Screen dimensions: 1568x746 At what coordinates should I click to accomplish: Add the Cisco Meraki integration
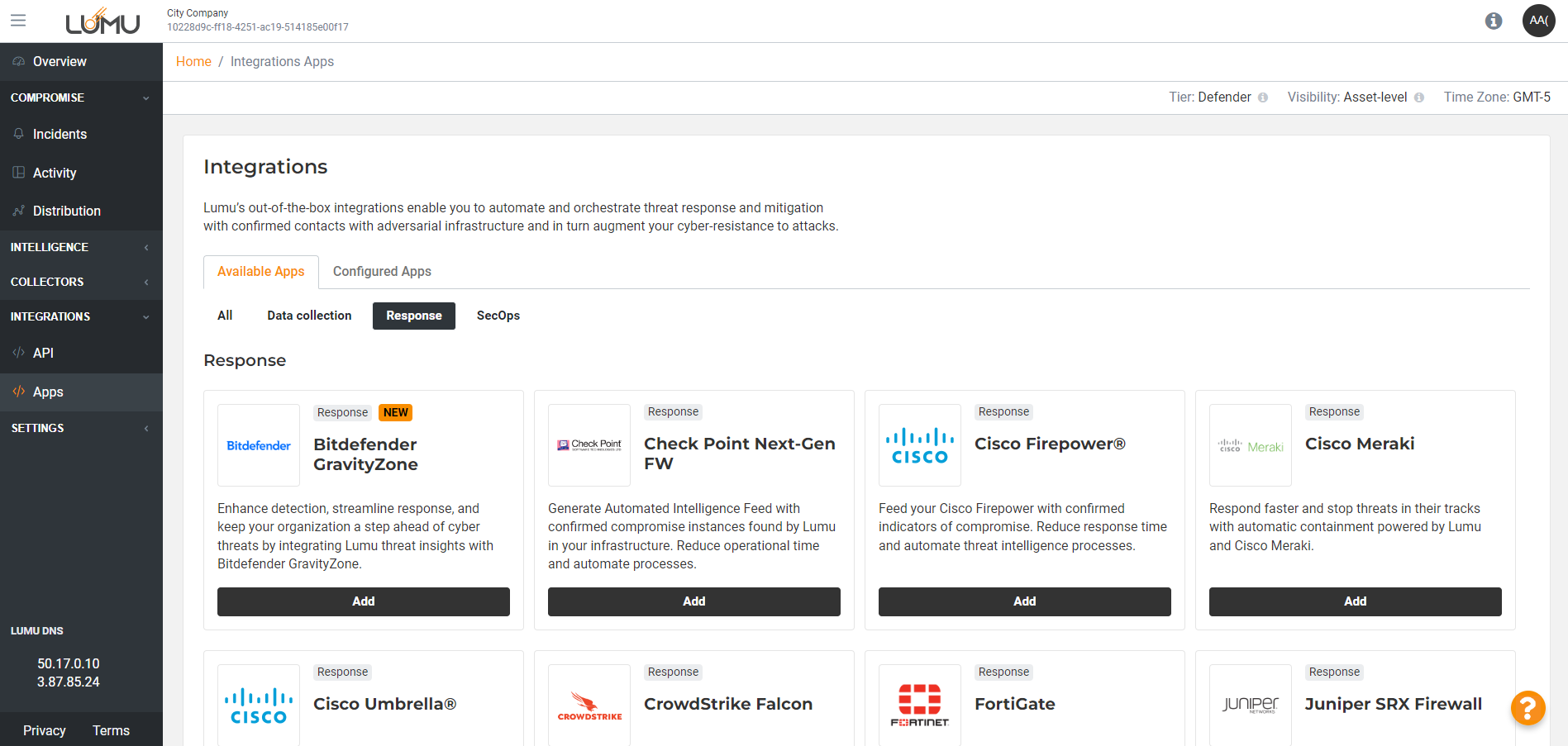coord(1355,601)
